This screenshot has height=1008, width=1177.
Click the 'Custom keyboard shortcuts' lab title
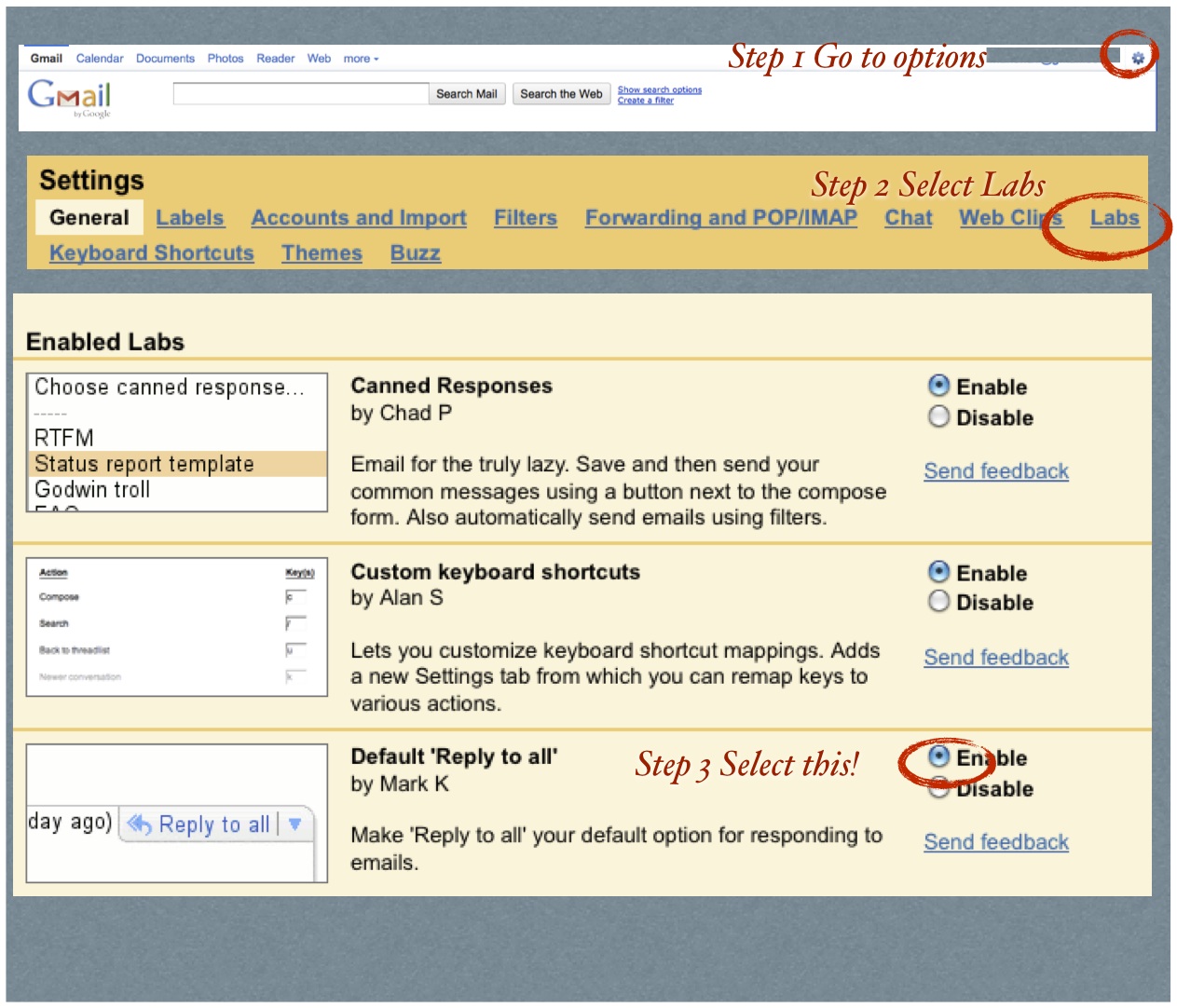point(496,572)
